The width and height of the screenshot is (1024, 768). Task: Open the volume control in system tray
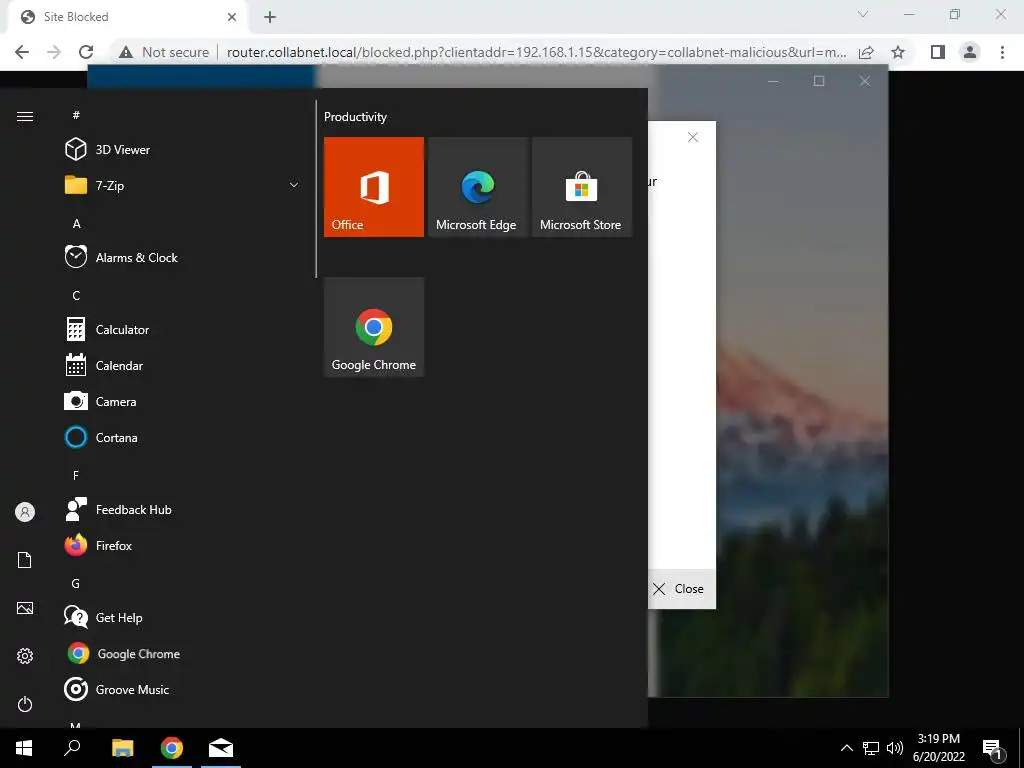pyautogui.click(x=895, y=748)
